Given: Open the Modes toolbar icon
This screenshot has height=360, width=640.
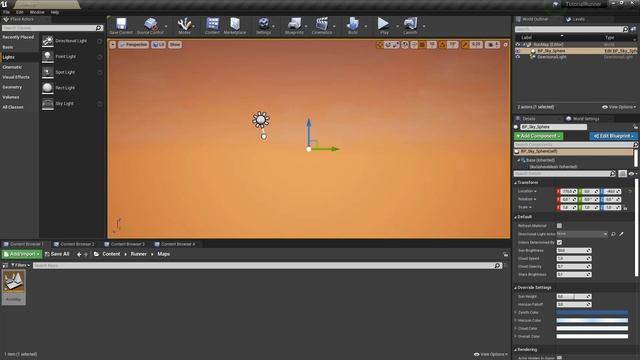Looking at the screenshot, I should tap(184, 24).
